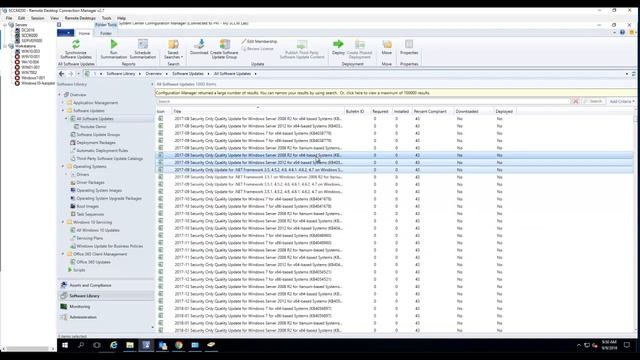Open Properties from the ribbon

coord(409,47)
